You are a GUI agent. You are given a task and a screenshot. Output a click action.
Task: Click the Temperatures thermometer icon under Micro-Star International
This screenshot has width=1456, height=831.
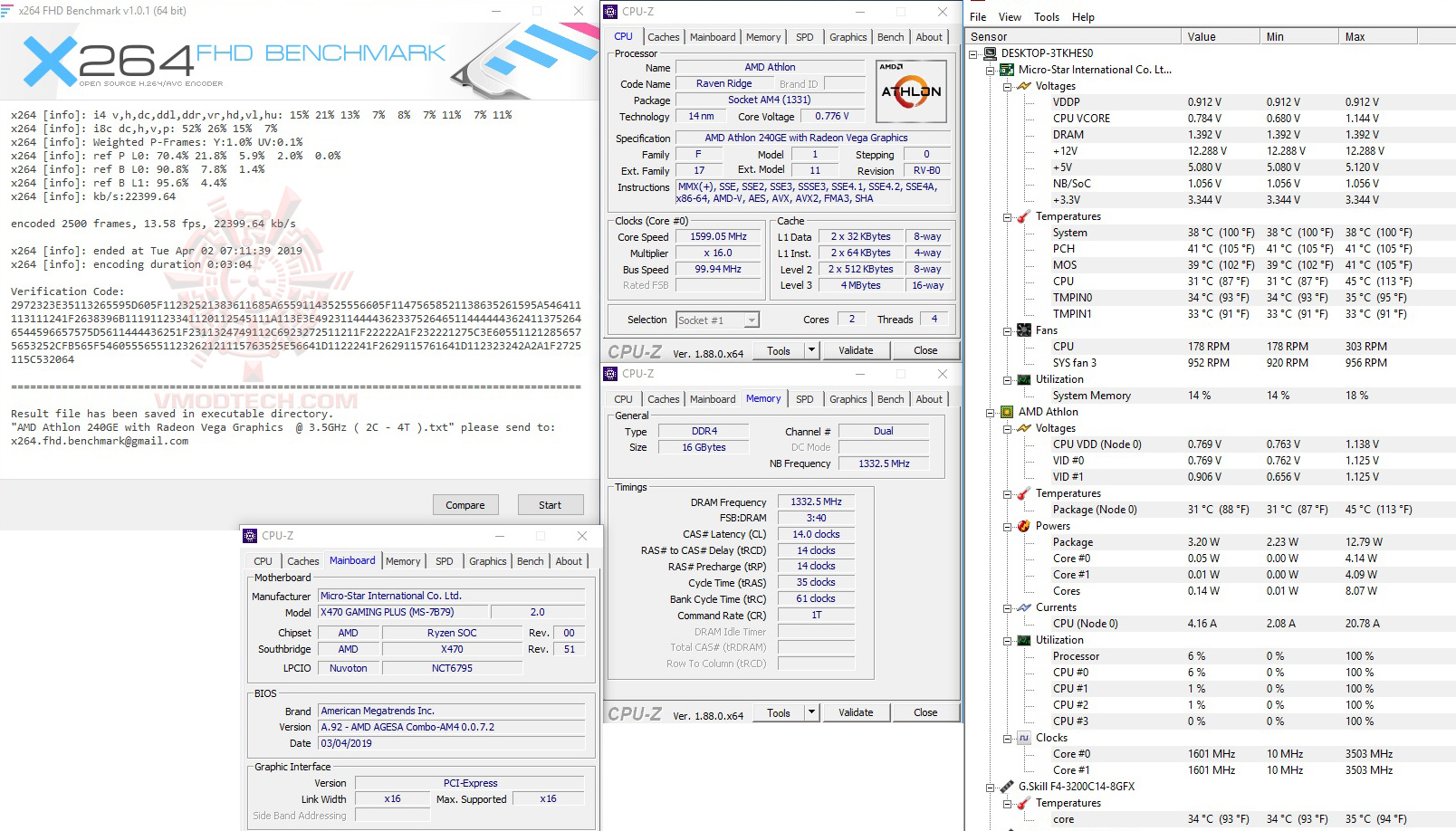tap(1024, 216)
